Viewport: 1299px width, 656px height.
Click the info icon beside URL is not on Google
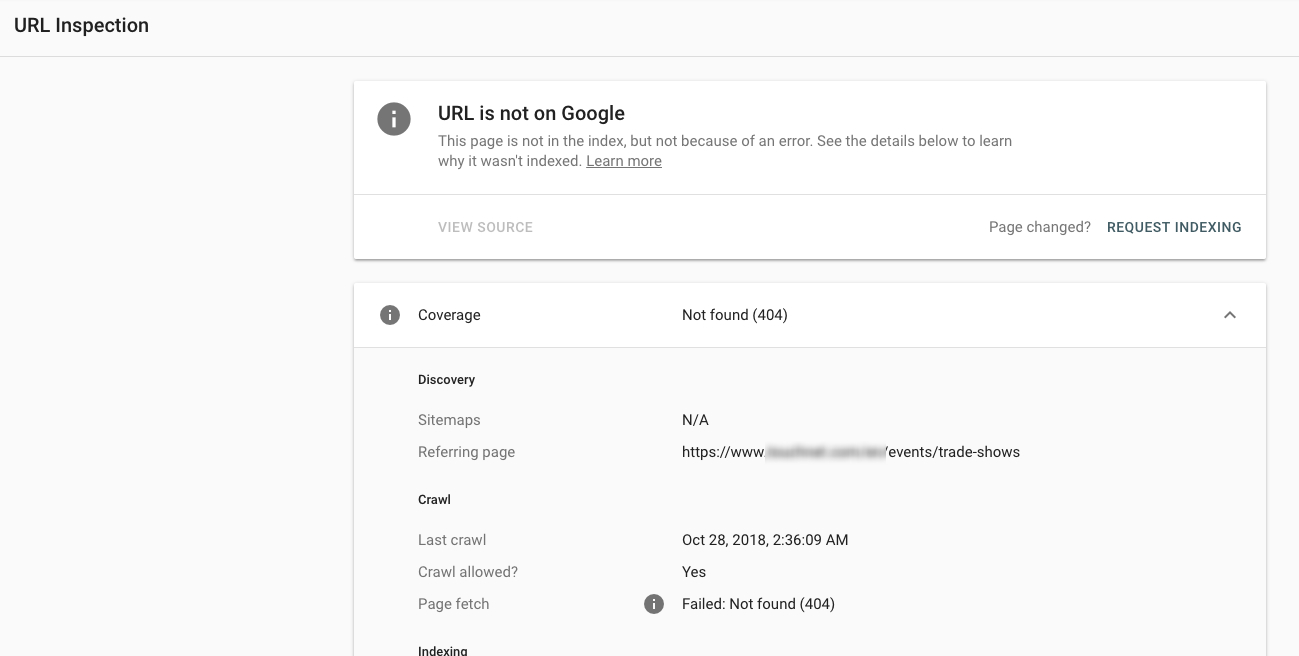pos(394,118)
